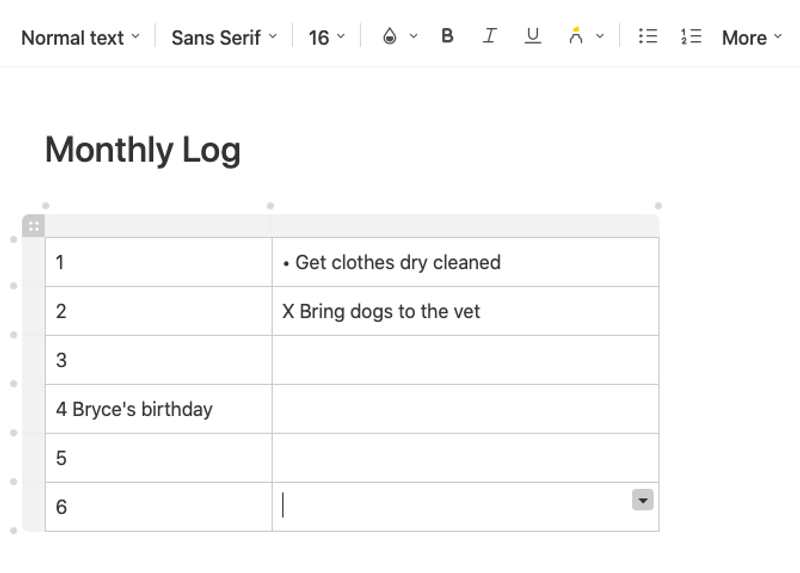Click the 4 Bryce's birthday cell
The height and width of the screenshot is (573, 800).
[158, 409]
